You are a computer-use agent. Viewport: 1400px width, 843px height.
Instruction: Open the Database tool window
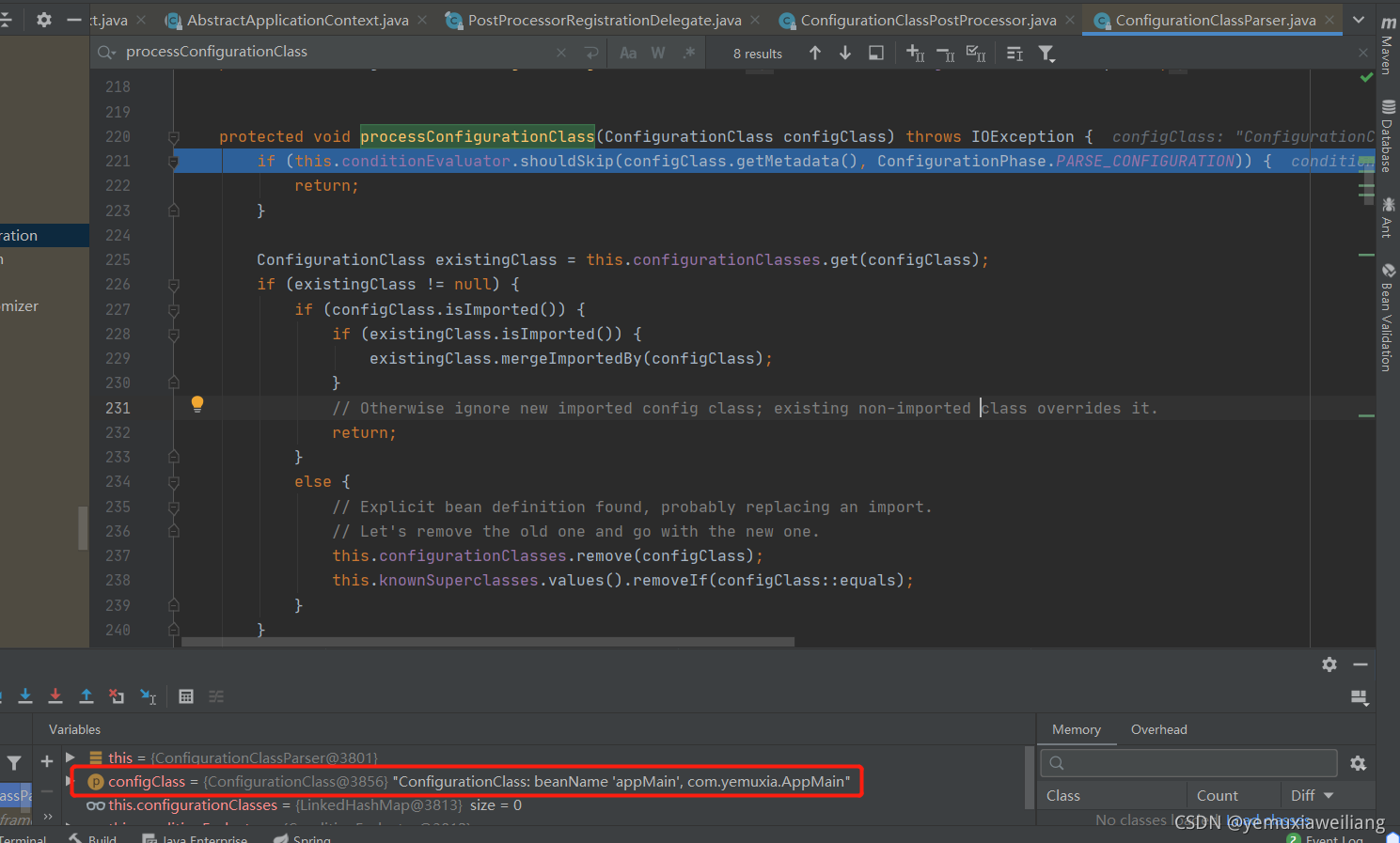click(x=1388, y=135)
